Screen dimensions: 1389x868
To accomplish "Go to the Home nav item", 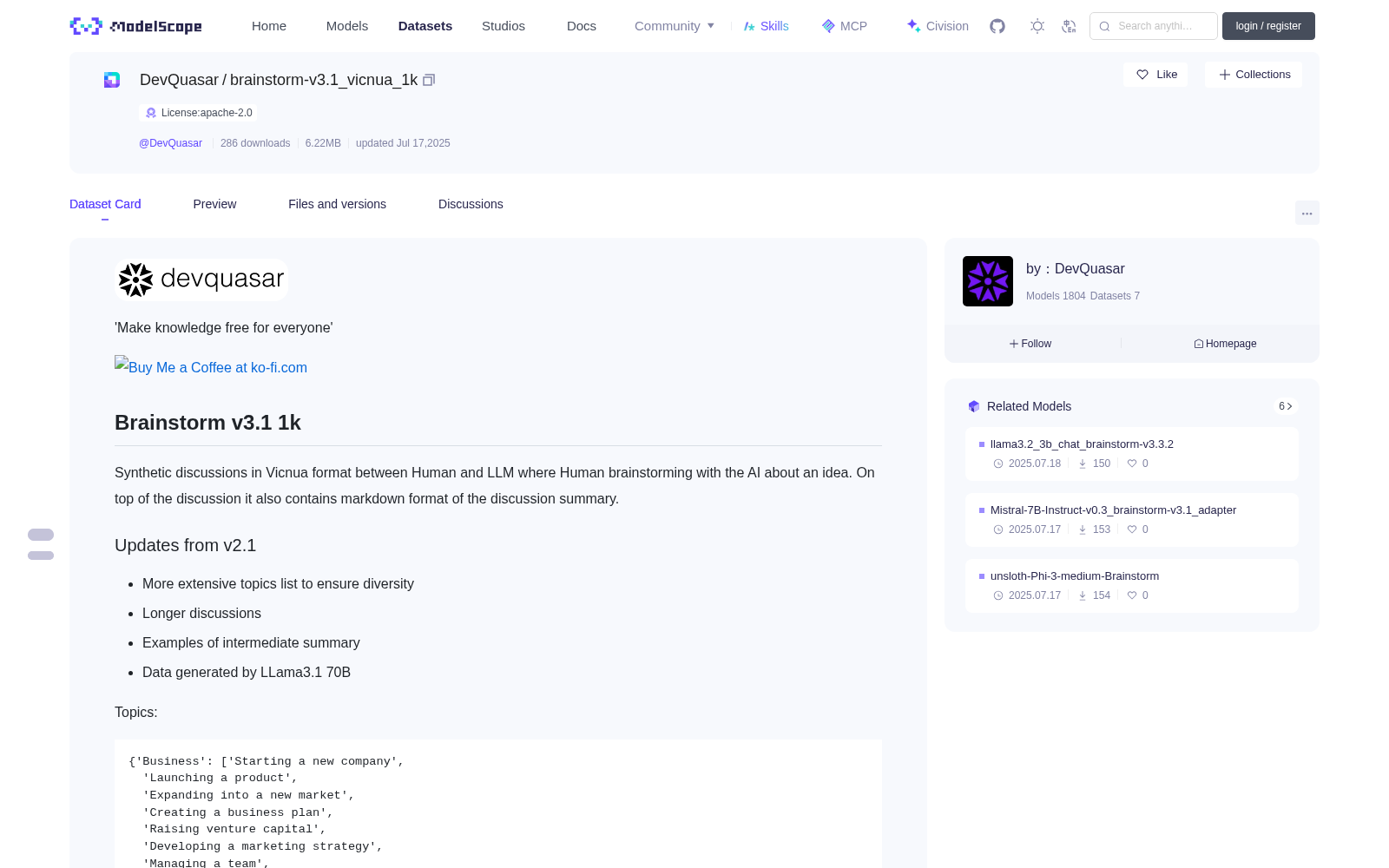I will click(269, 26).
